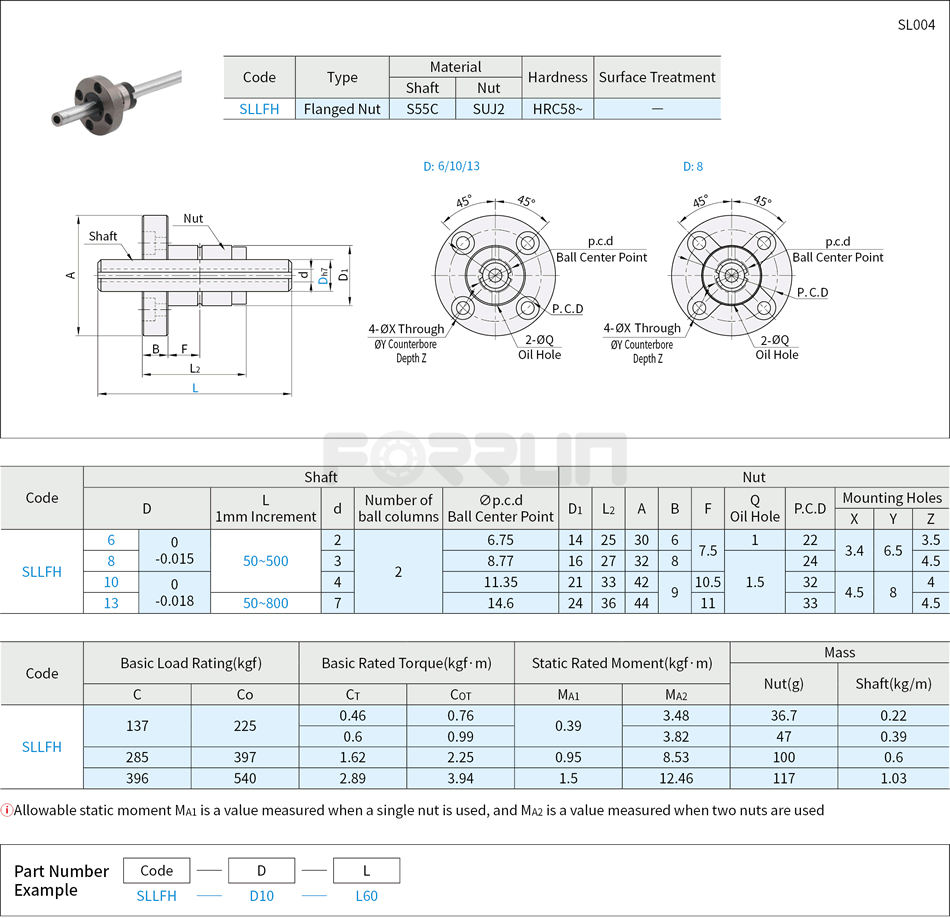Click the blue L60 example value
The width and height of the screenshot is (950, 918).
coord(367,896)
